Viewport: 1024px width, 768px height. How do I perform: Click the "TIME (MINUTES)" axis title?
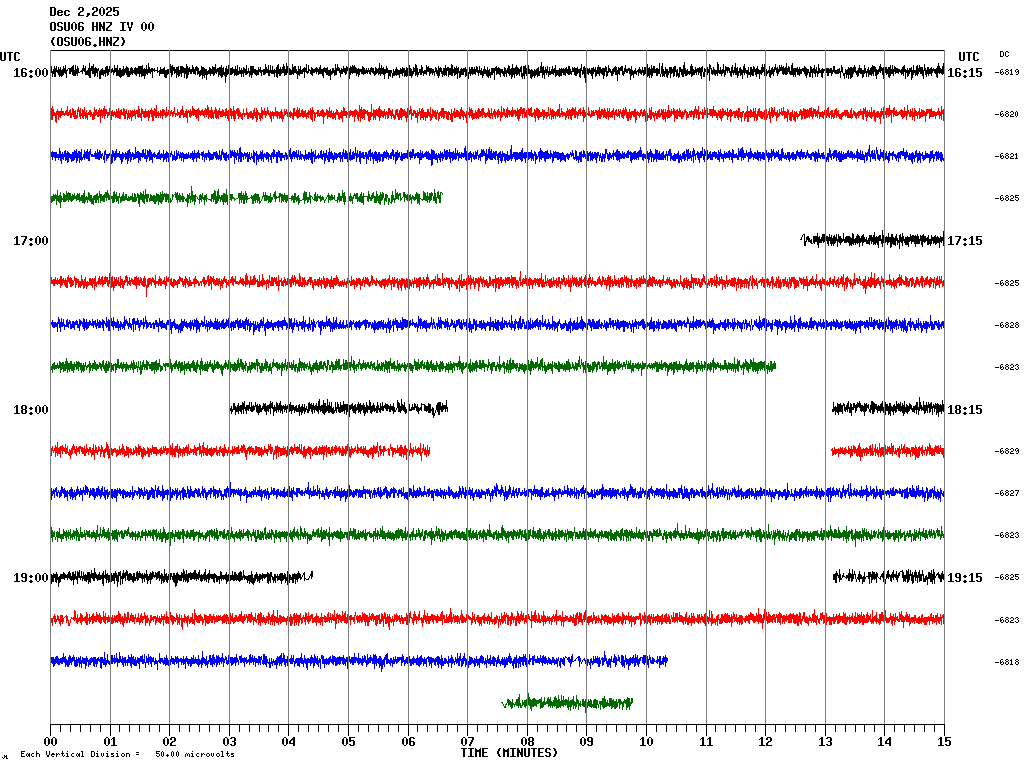pos(509,753)
